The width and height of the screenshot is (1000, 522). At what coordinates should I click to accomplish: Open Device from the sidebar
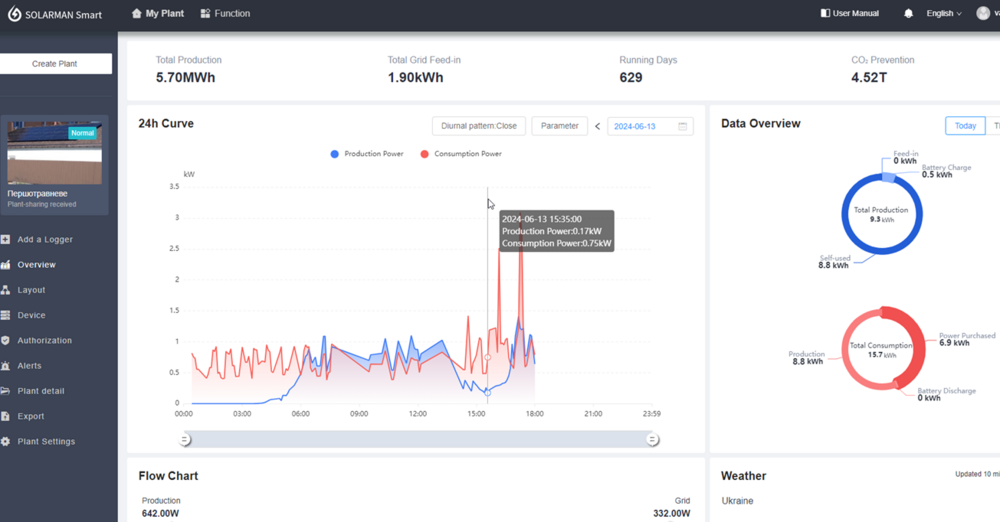pyautogui.click(x=31, y=315)
